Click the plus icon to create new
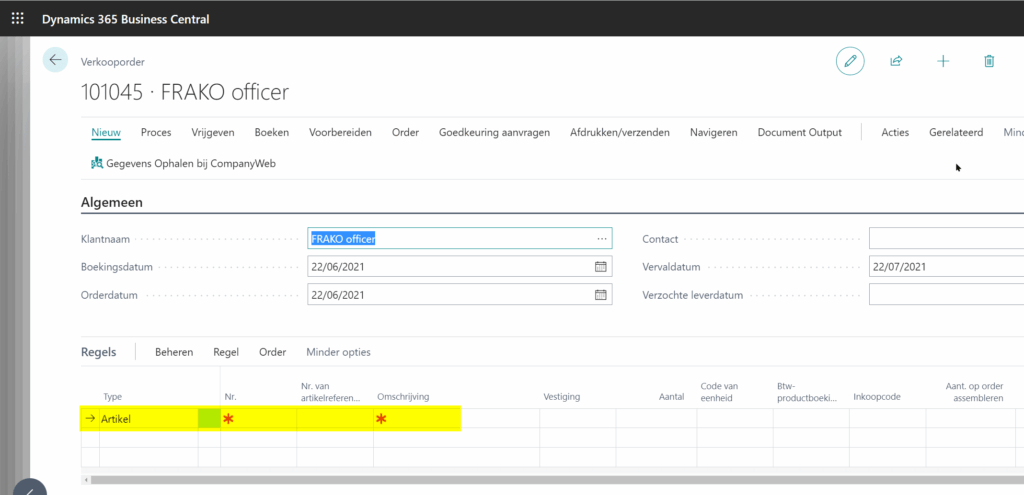Viewport: 1024px width, 495px height. [943, 61]
